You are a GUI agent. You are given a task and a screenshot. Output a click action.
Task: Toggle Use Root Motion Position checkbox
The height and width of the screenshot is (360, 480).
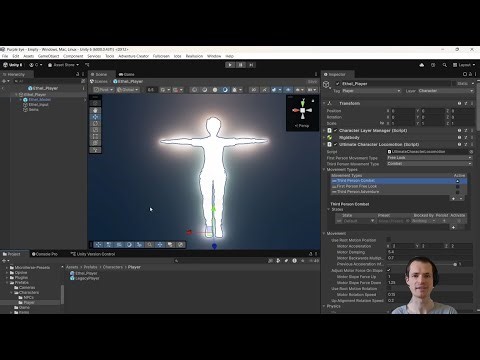click(389, 240)
